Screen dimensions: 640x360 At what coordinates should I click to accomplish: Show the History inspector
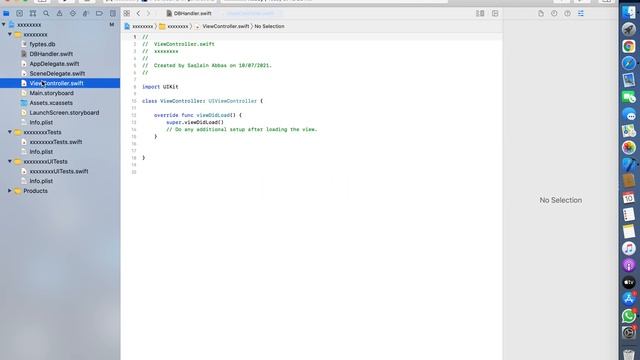(x=554, y=13)
